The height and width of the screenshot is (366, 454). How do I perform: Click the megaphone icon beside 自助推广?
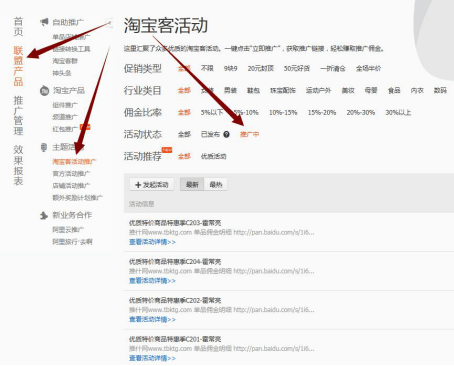coord(44,22)
